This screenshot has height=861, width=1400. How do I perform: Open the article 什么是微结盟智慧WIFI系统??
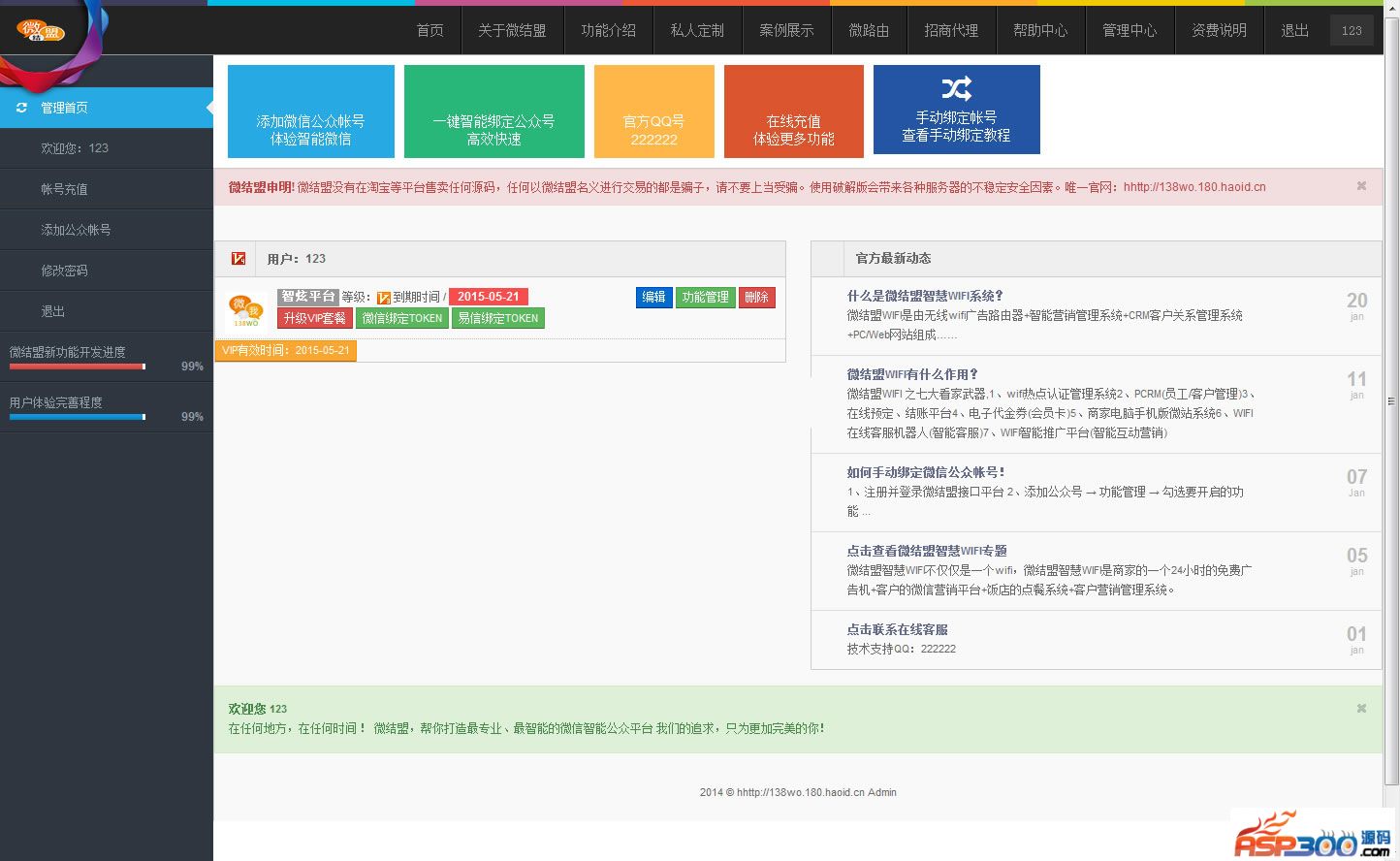(925, 296)
